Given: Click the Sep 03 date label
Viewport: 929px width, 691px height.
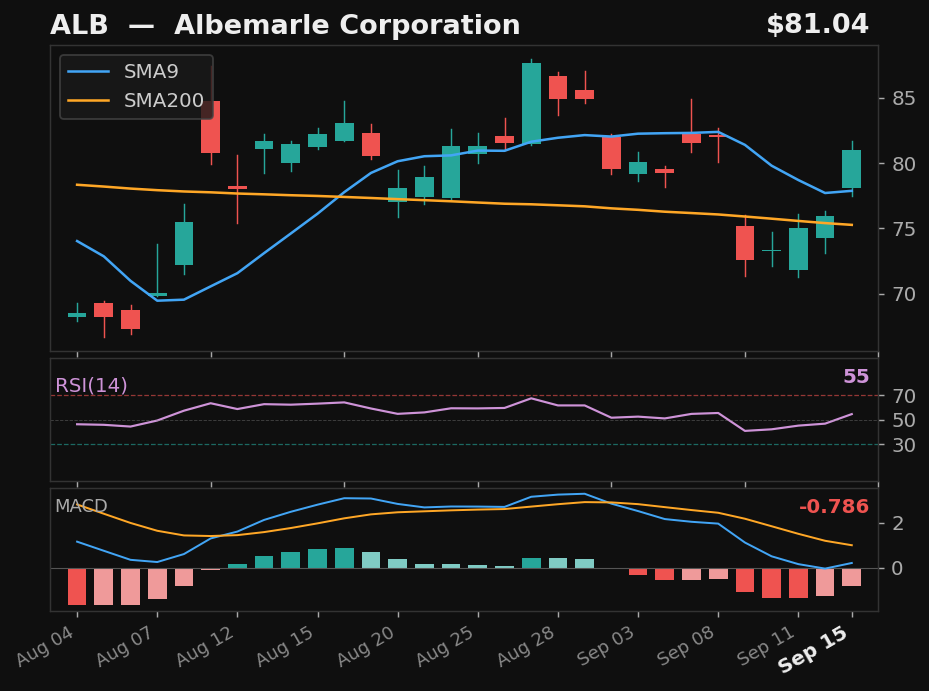Looking at the screenshot, I should [606, 645].
